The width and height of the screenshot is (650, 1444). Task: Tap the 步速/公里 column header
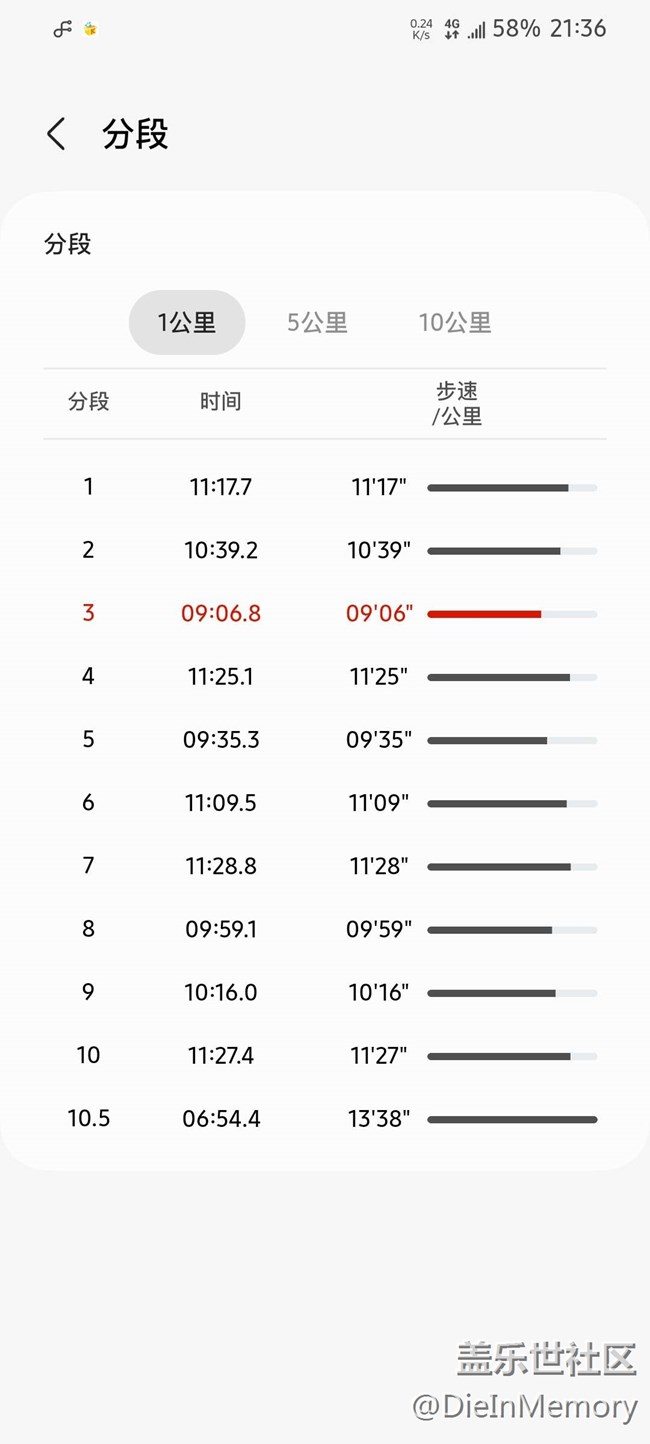pyautogui.click(x=457, y=403)
